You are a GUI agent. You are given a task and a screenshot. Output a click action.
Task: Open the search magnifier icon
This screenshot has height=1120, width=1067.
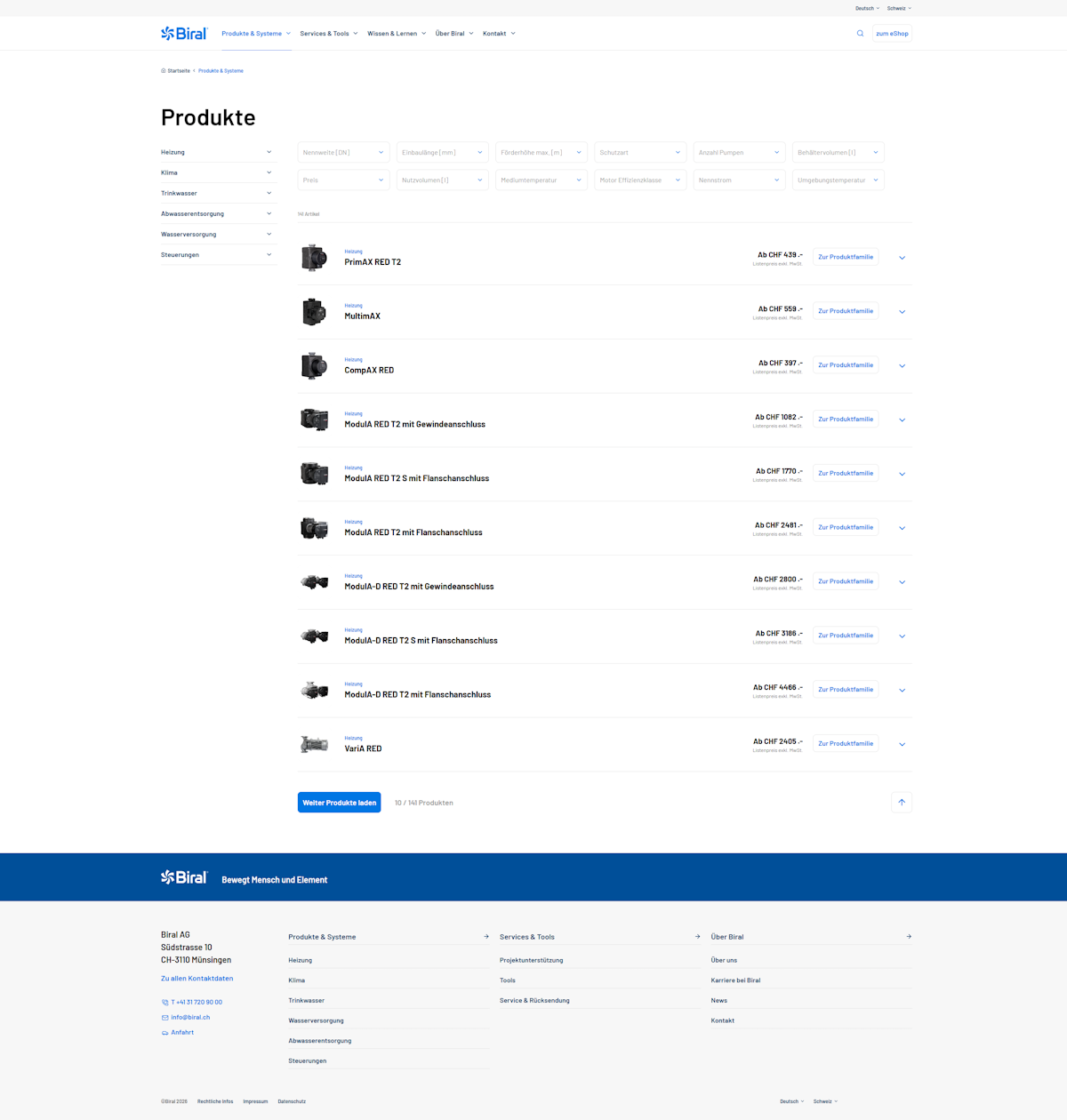tap(860, 34)
